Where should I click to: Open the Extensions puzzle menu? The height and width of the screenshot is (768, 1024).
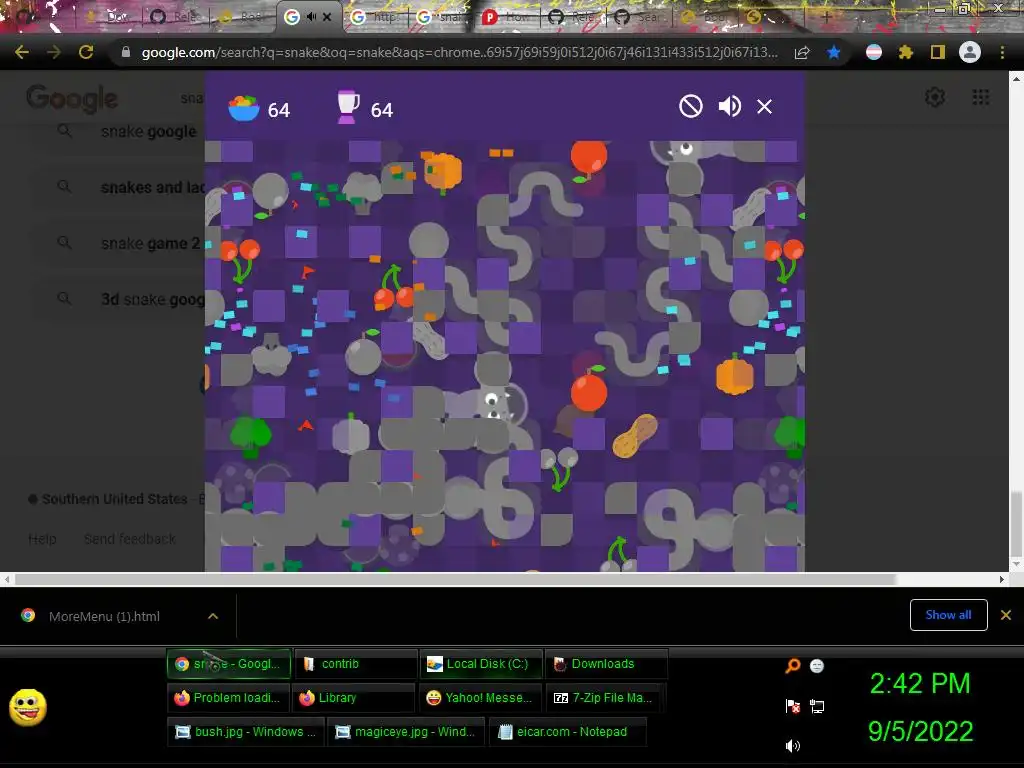(905, 52)
